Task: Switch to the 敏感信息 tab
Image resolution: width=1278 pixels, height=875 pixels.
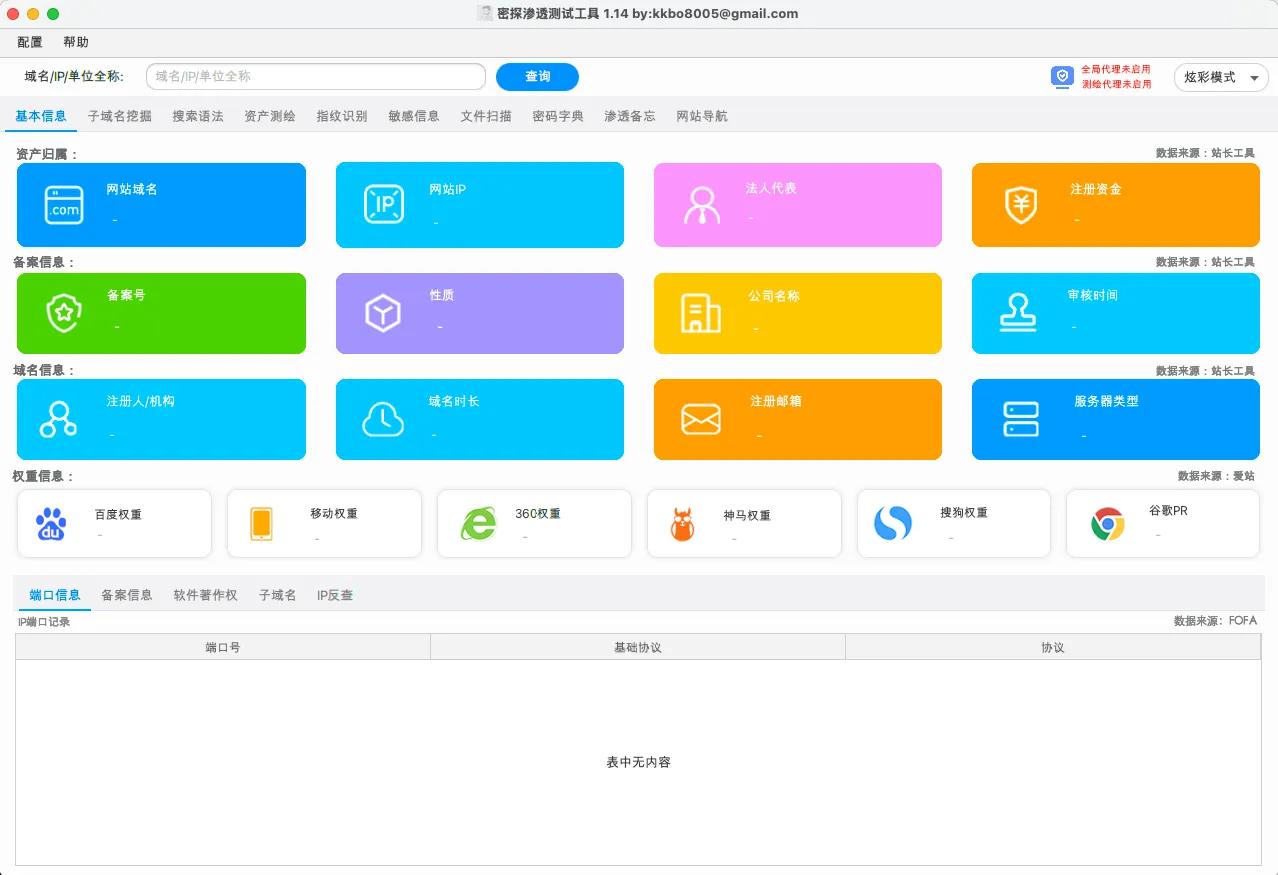Action: [414, 116]
